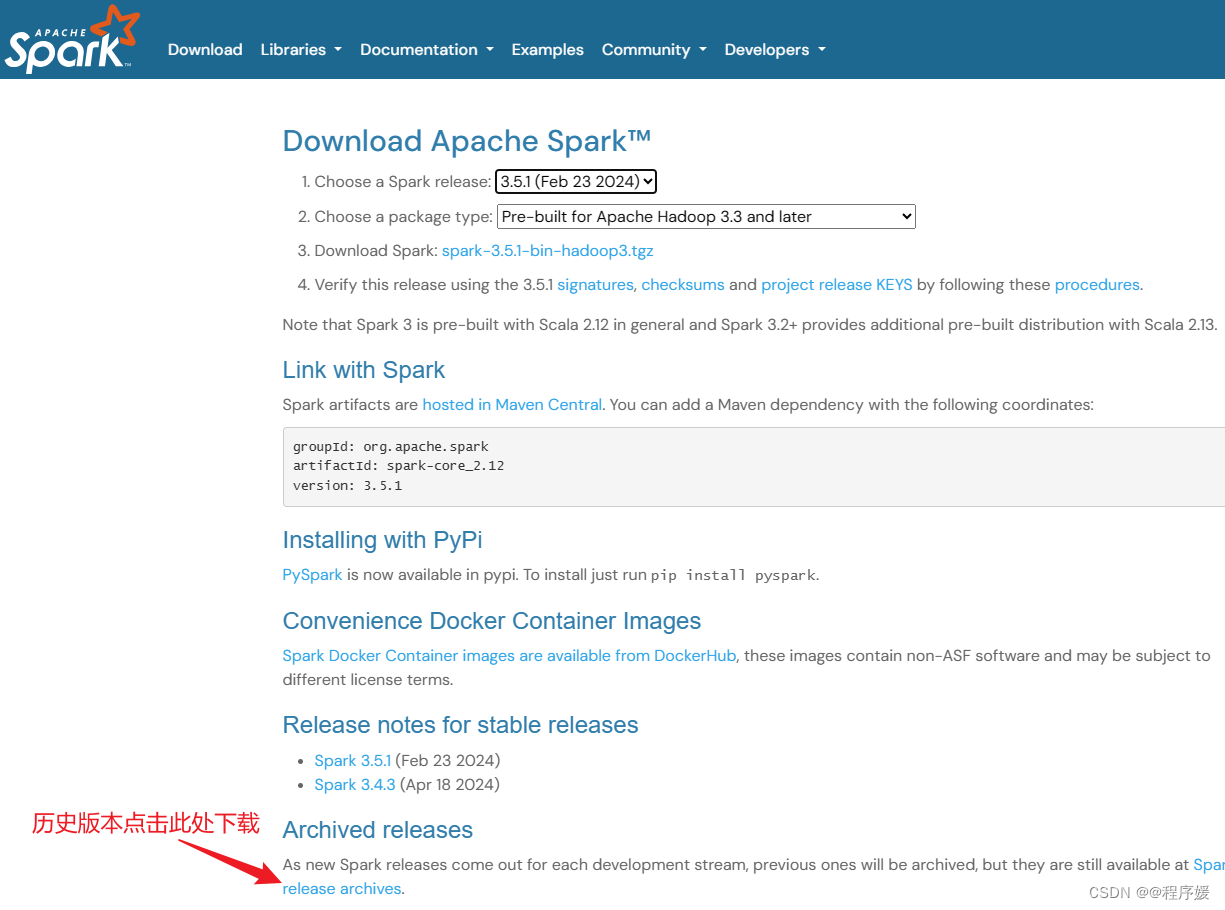Click the Apache Spark logo

(70, 39)
